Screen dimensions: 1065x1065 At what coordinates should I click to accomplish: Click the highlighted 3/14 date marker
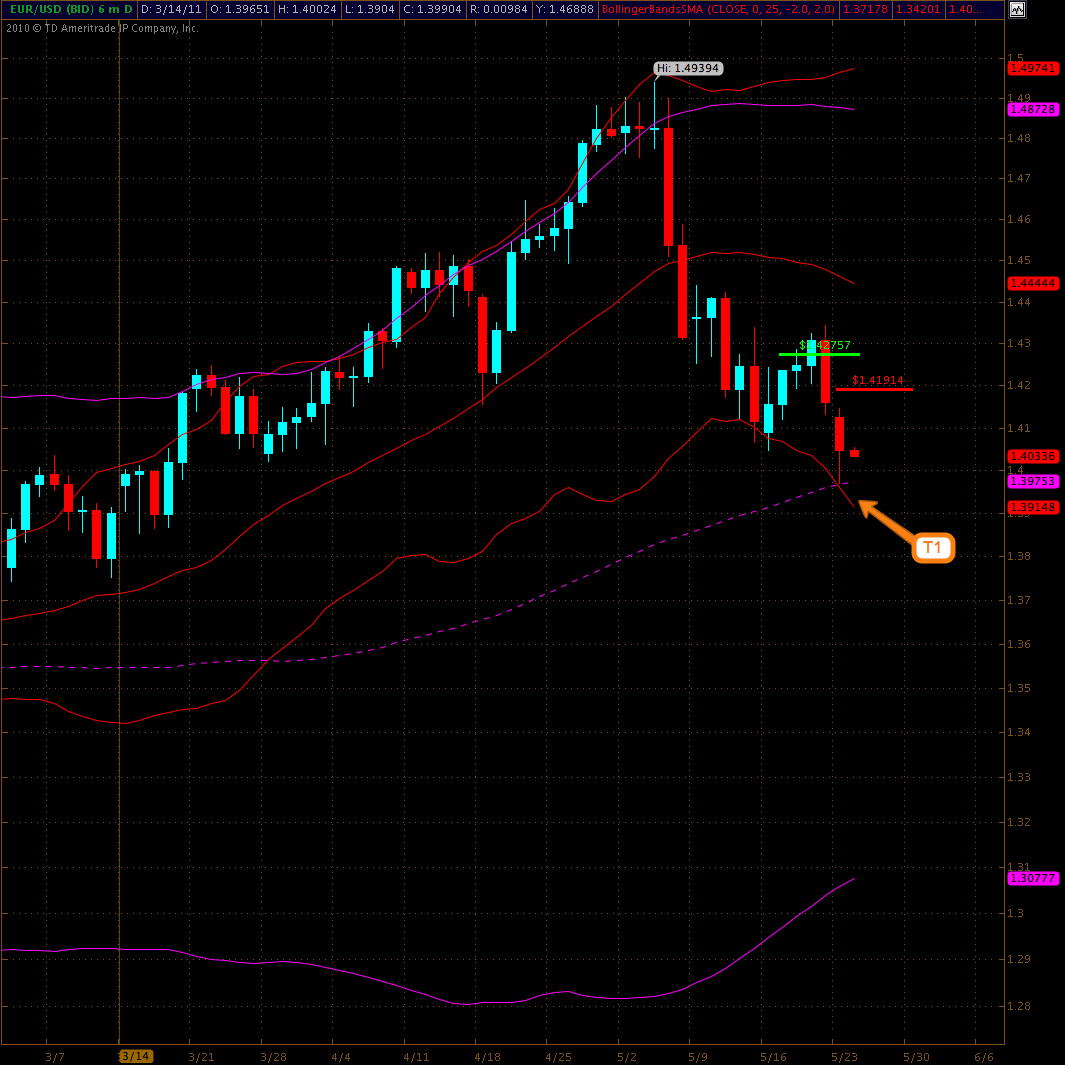point(135,1056)
